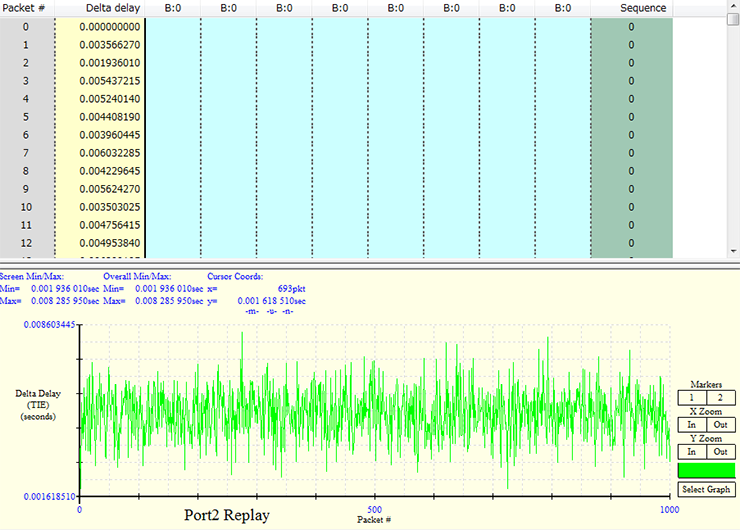The height and width of the screenshot is (530, 740).
Task: Click the -n- unit selector
Action: coord(287,311)
